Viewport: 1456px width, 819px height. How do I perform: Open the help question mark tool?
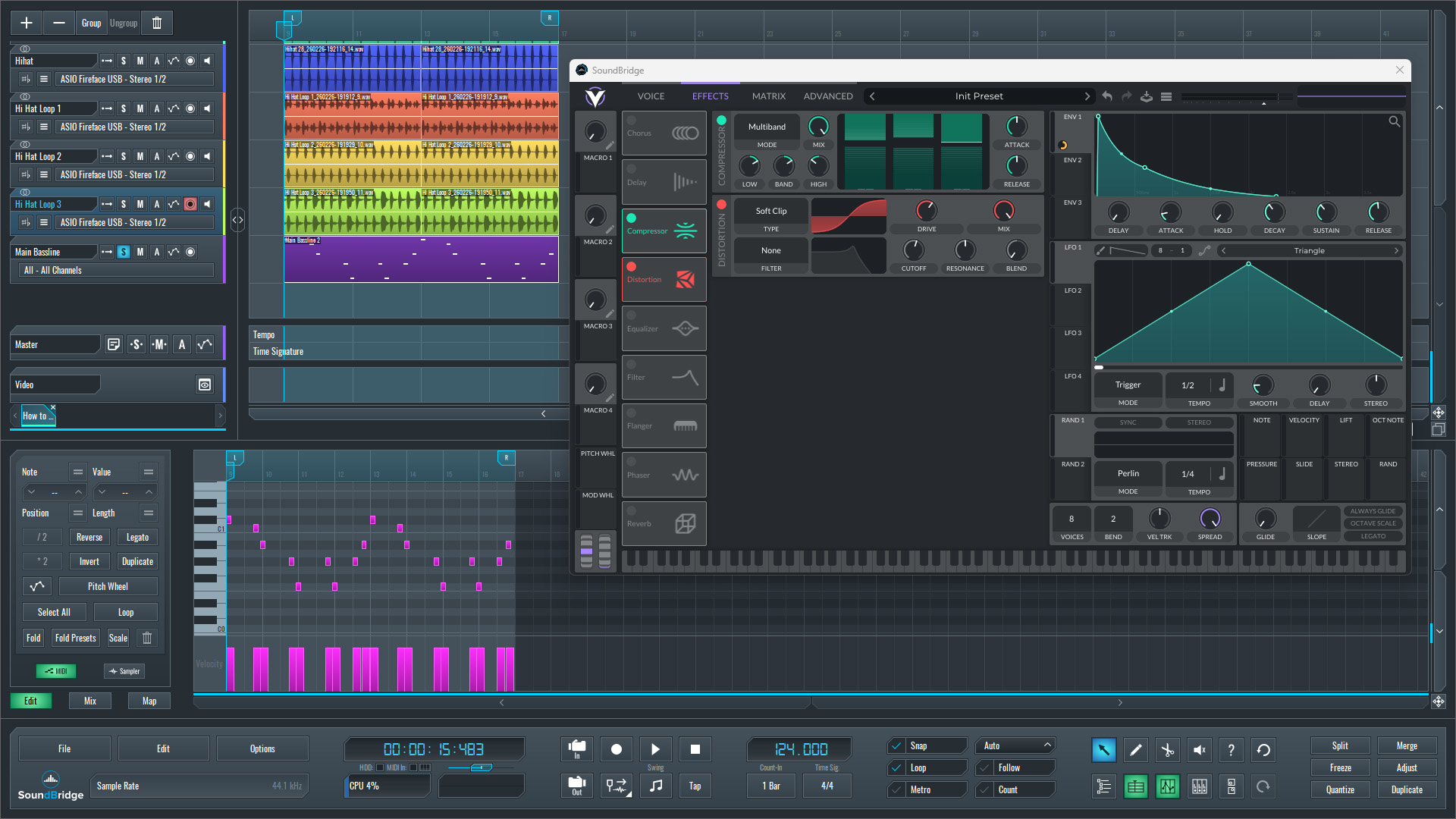(x=1231, y=750)
